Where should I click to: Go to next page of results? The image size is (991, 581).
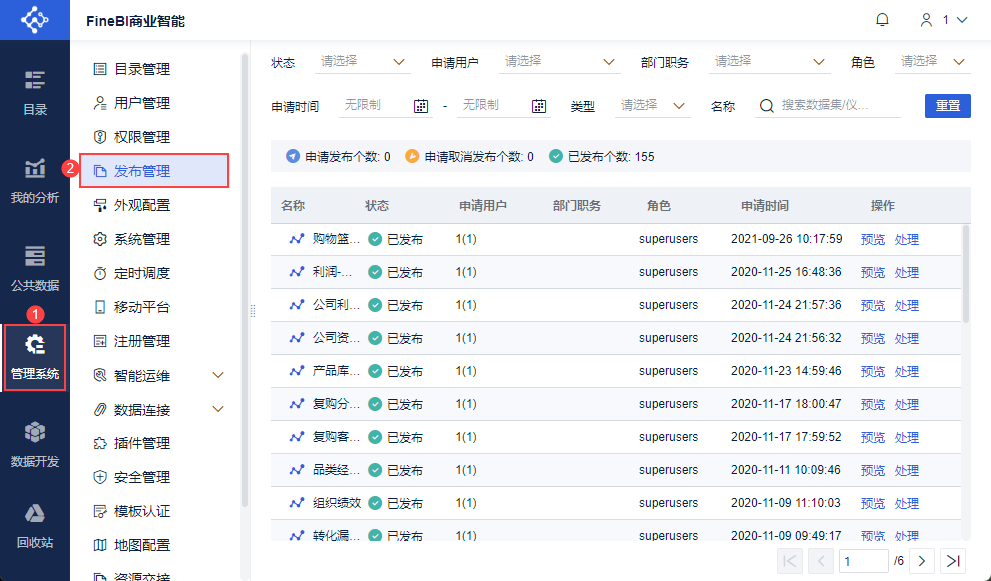click(x=921, y=561)
